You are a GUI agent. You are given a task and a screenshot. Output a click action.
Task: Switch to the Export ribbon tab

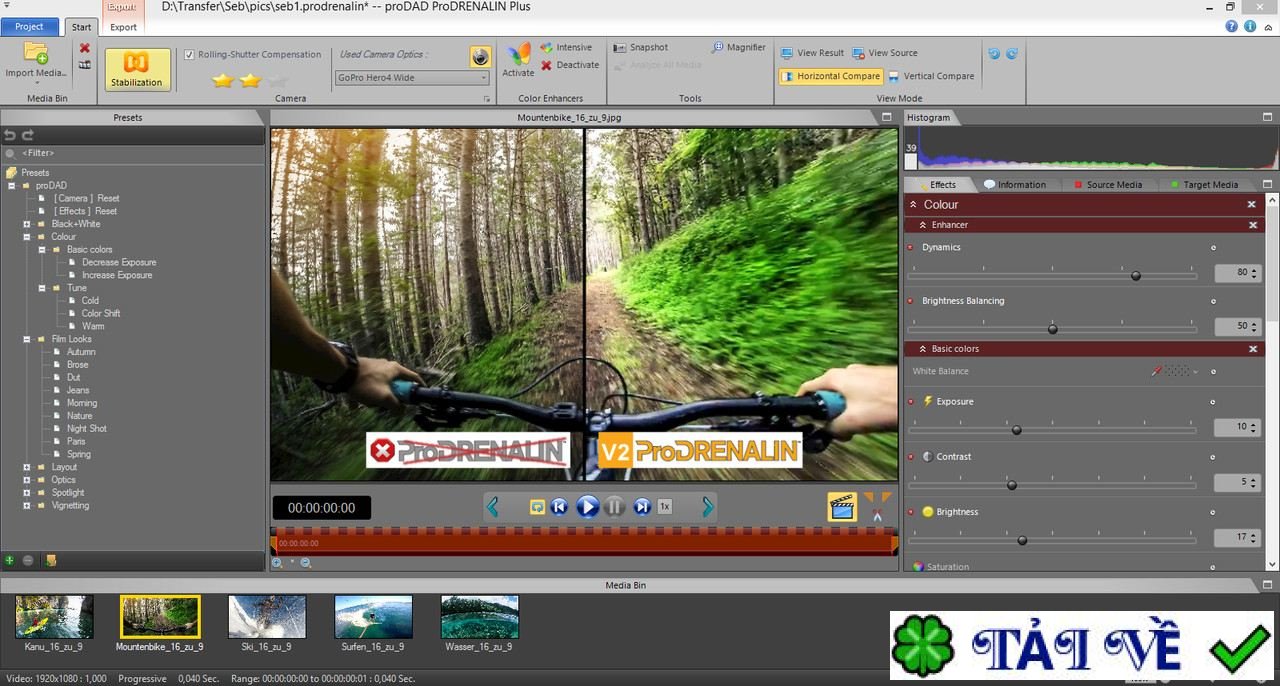[x=124, y=27]
